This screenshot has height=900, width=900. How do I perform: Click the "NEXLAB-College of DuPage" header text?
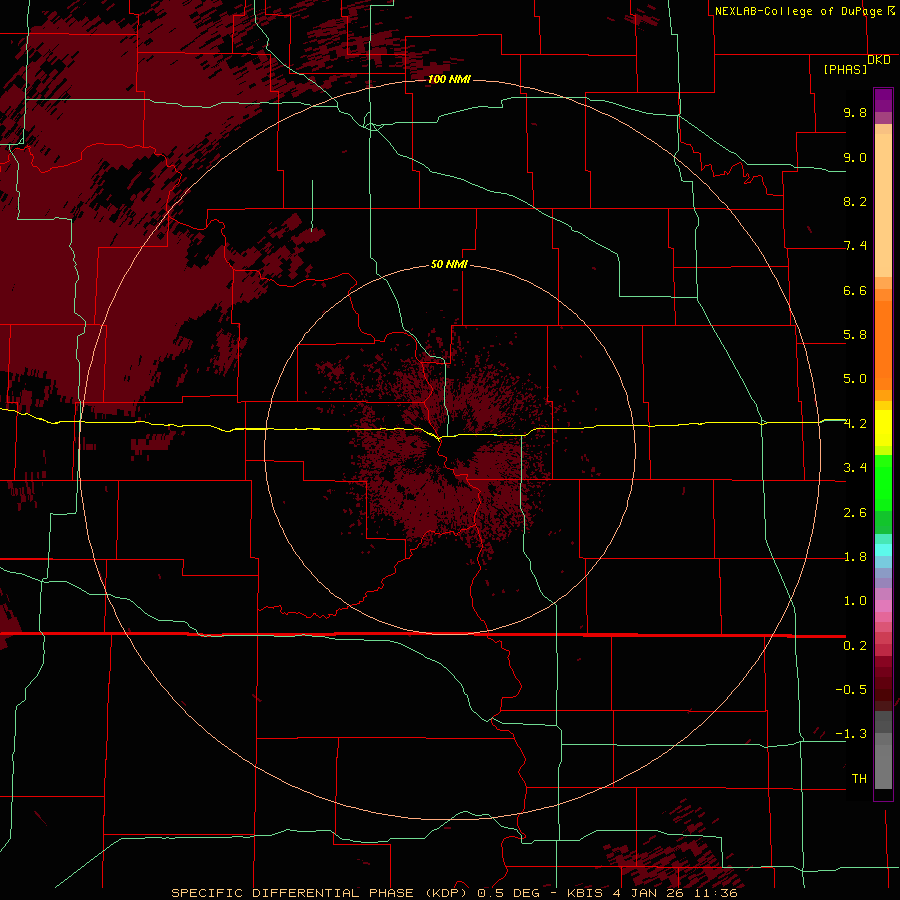(798, 11)
